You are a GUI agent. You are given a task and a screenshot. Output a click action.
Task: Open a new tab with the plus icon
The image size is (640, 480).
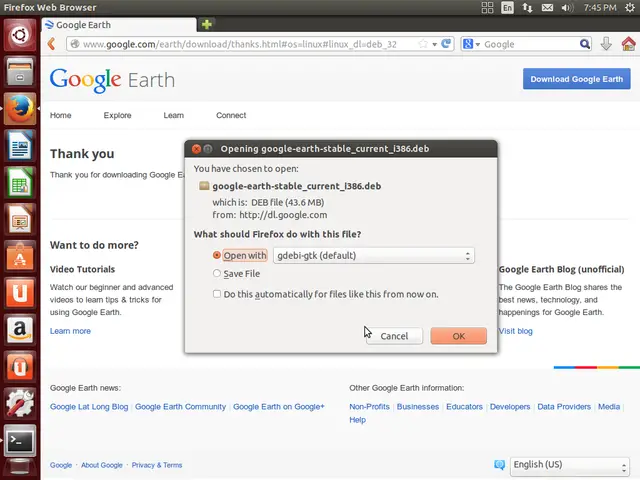click(x=207, y=24)
